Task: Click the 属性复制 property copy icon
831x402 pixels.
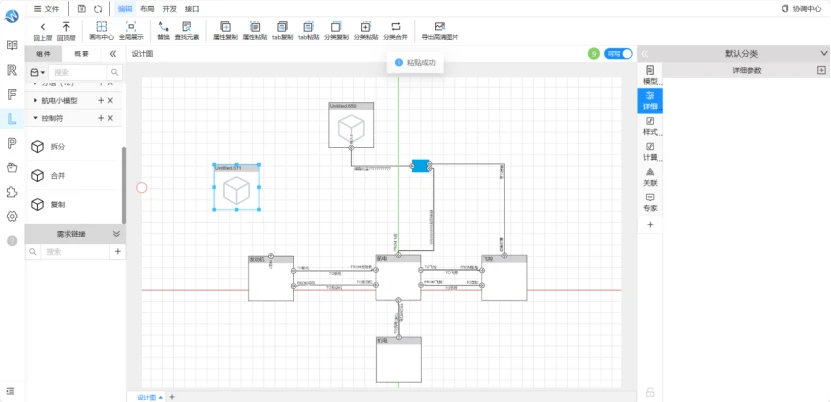Action: tap(225, 27)
